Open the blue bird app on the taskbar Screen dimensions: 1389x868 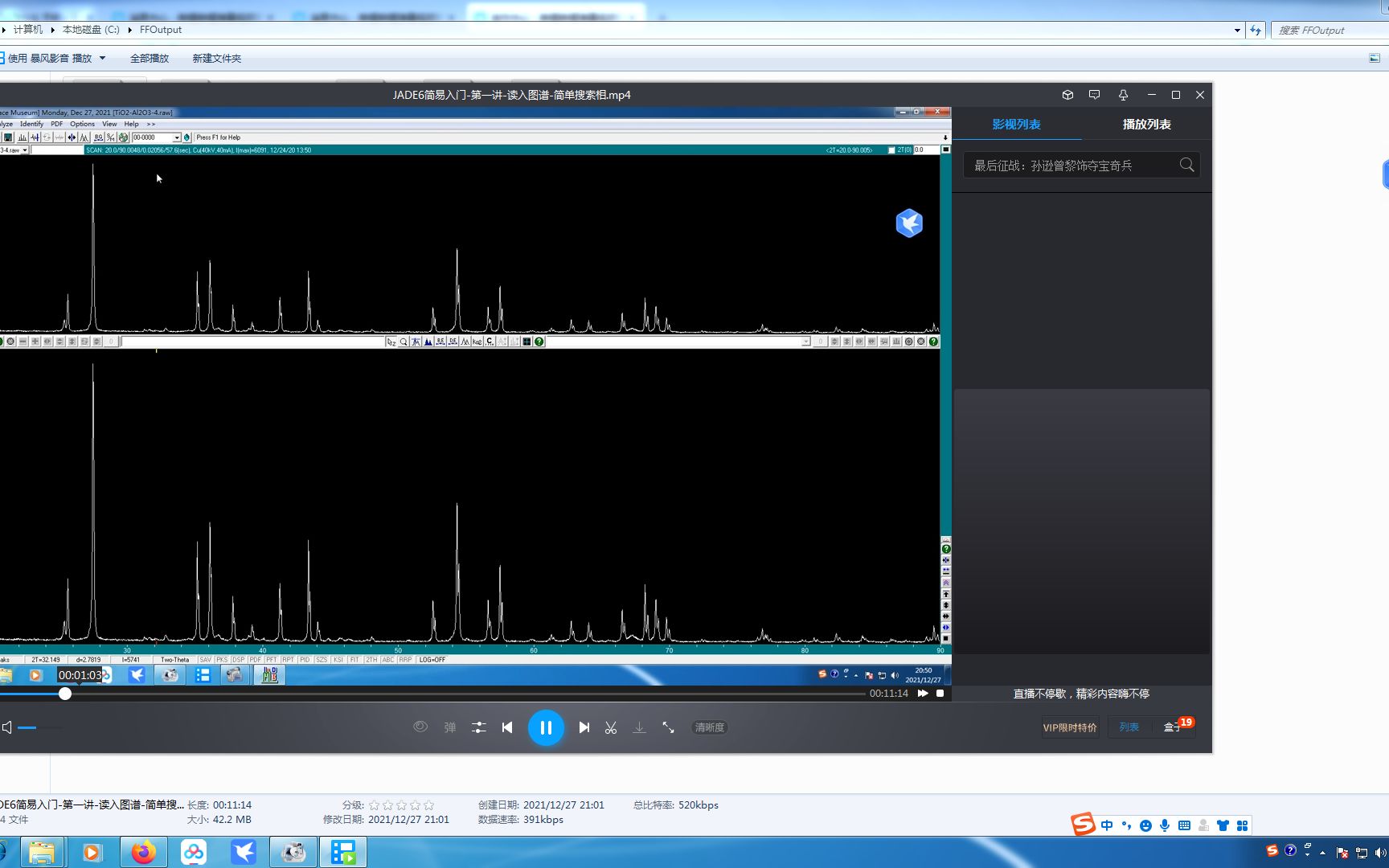point(244,852)
